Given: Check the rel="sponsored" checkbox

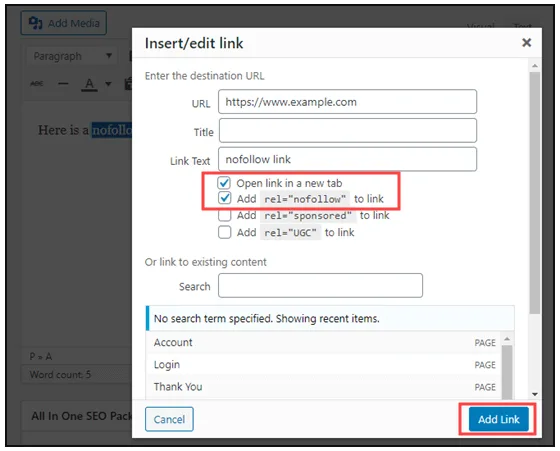Looking at the screenshot, I should coord(224,215).
